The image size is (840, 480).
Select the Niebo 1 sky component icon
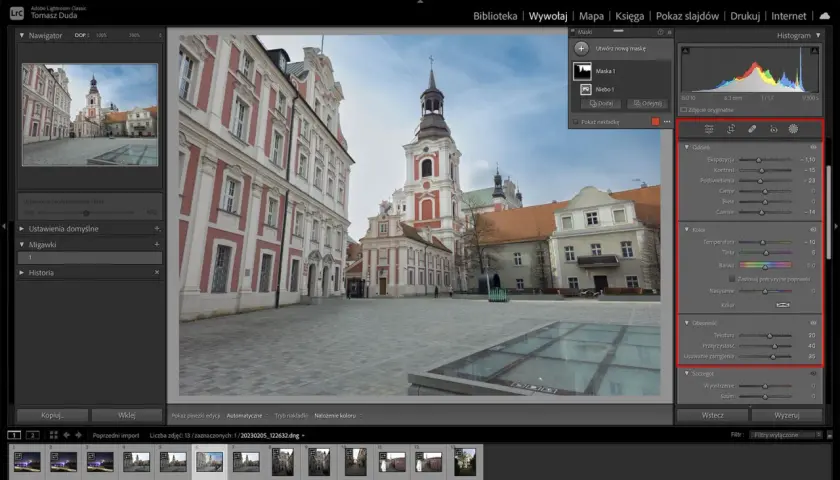(x=586, y=89)
